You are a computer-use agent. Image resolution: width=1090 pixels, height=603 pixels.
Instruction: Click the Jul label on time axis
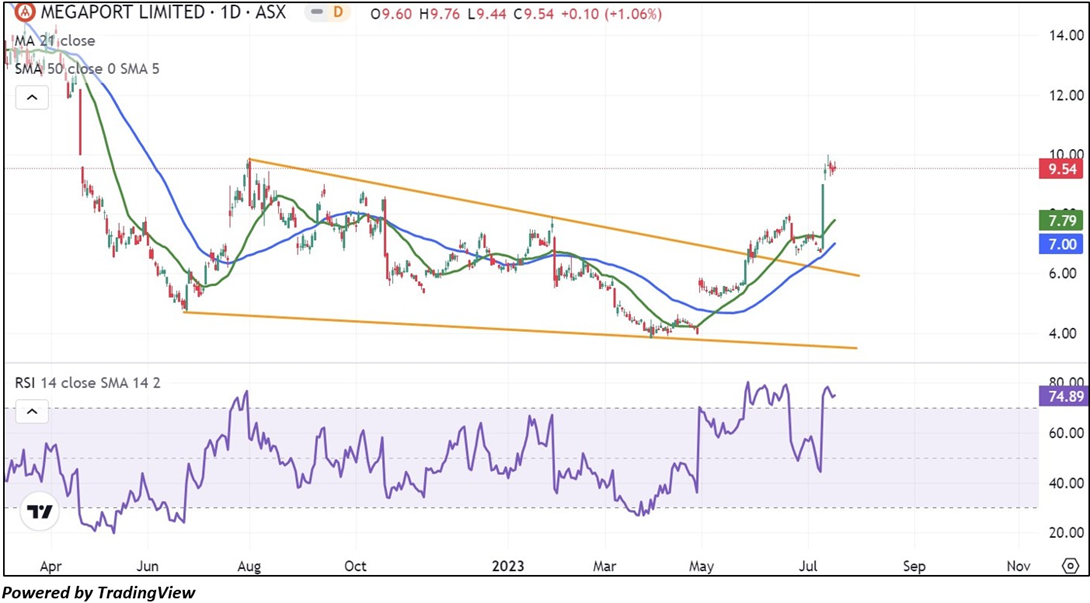808,567
